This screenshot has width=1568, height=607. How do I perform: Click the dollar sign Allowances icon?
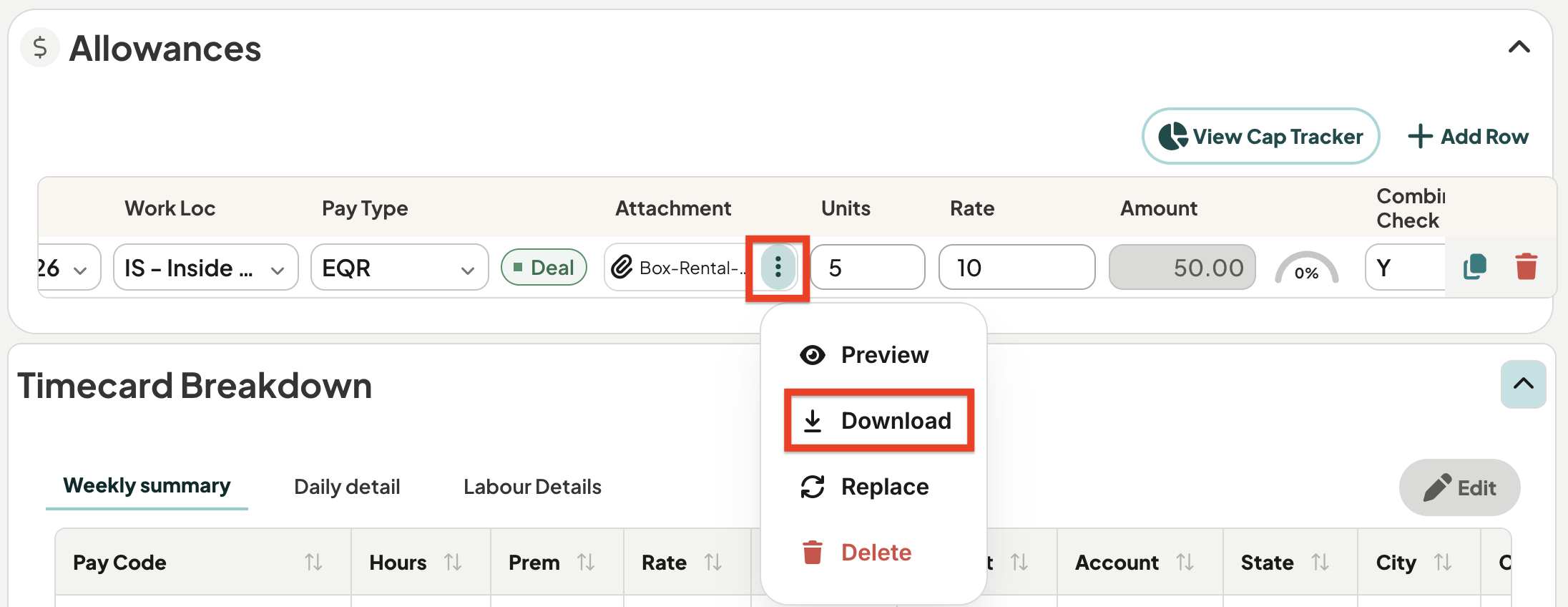(x=40, y=48)
